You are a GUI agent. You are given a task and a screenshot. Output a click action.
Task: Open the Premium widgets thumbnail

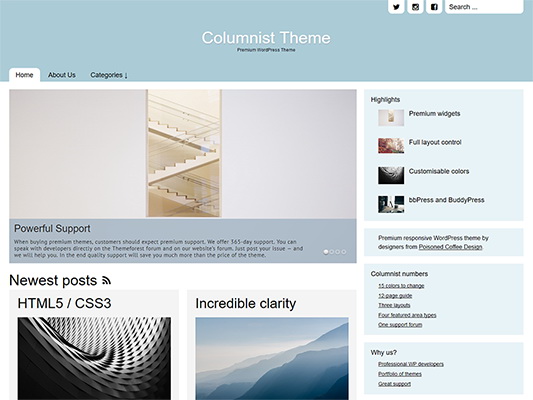(391, 118)
